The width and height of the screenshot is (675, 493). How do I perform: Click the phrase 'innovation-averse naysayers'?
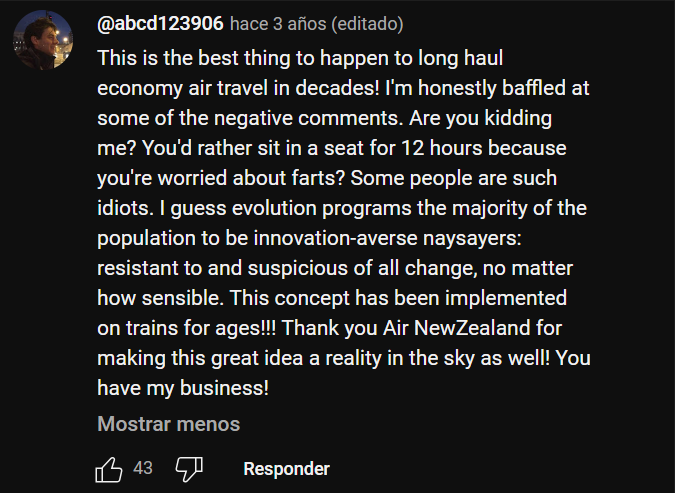click(387, 238)
